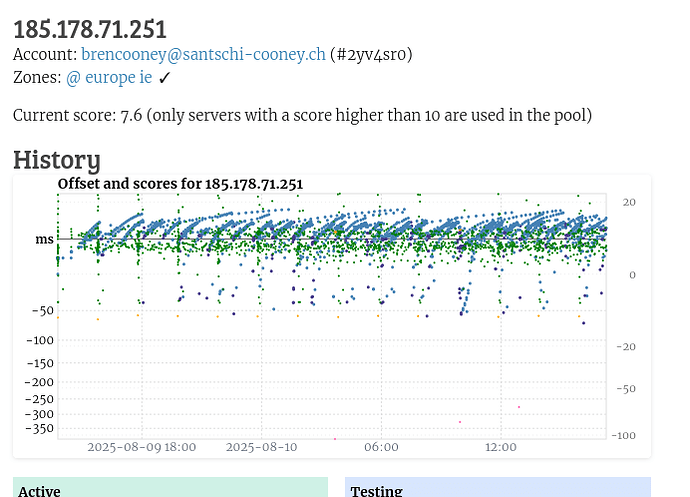This screenshot has height=497, width=690.
Task: Open the europe zone link
Action: [x=110, y=78]
